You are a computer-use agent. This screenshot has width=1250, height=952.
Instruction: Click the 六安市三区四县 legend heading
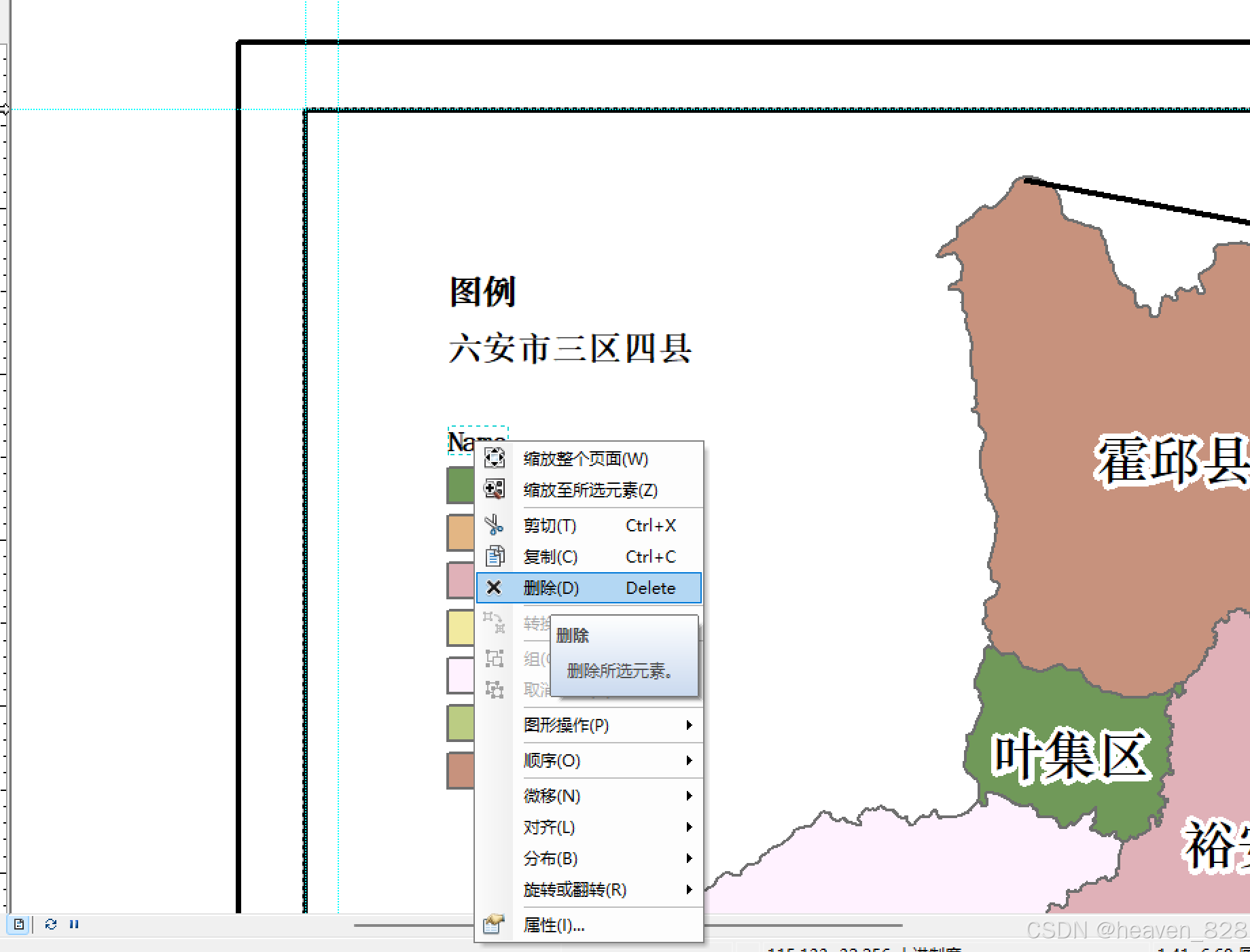(570, 349)
